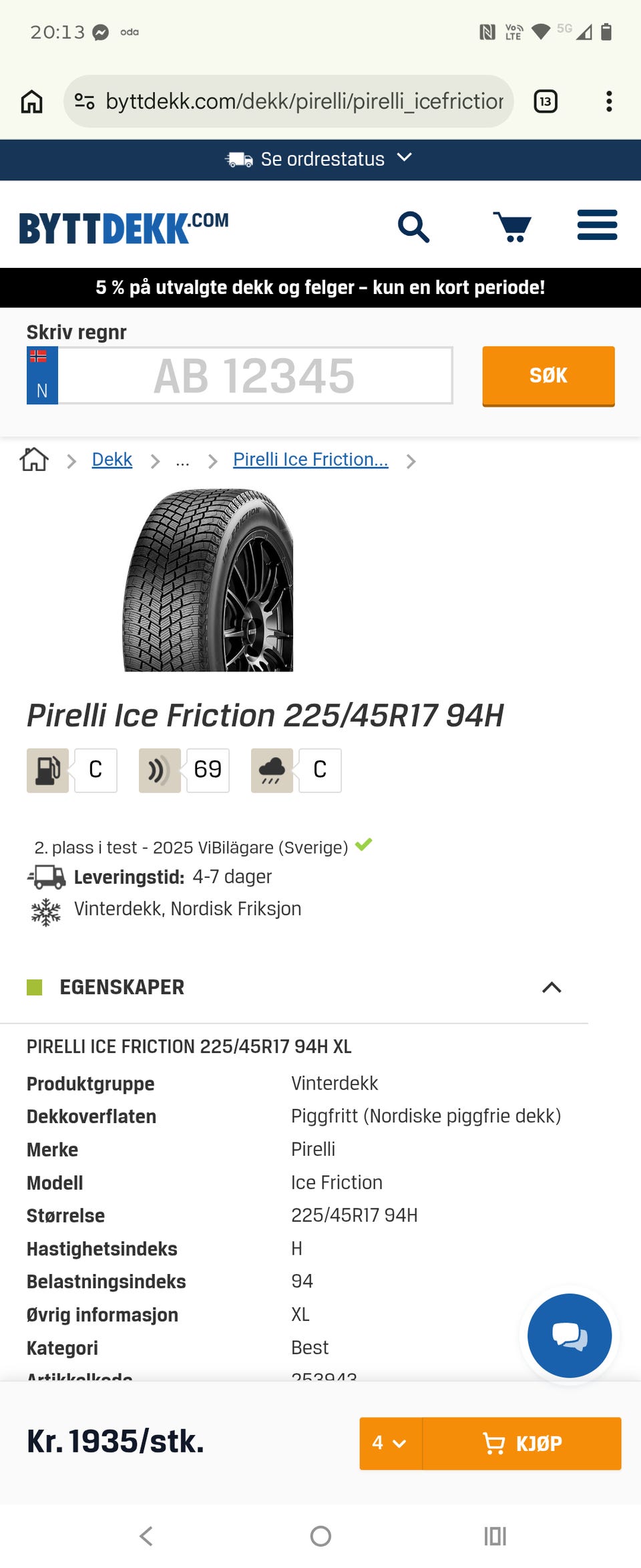Image resolution: width=641 pixels, height=1568 pixels.
Task: Open the hamburger menu
Action: [597, 225]
